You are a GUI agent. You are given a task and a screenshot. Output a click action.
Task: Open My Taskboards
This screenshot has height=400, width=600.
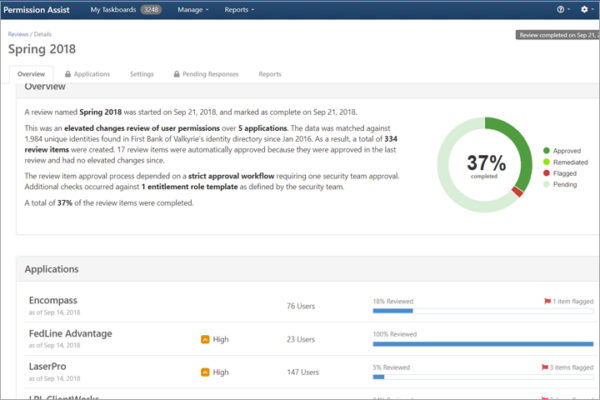(113, 10)
